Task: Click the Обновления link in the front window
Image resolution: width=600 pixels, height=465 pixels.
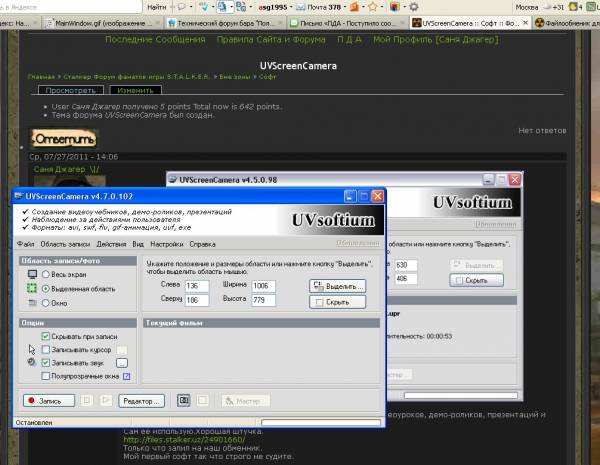Action: tap(357, 243)
